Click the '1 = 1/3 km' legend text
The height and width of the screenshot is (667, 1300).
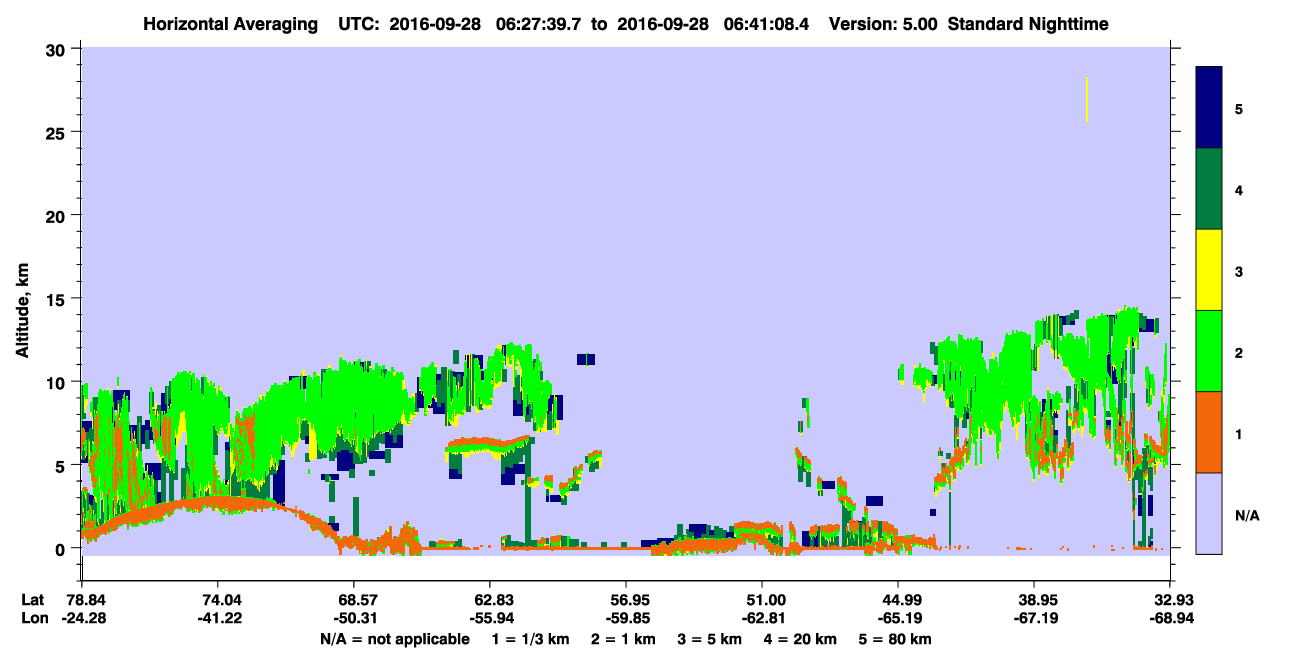pyautogui.click(x=532, y=639)
